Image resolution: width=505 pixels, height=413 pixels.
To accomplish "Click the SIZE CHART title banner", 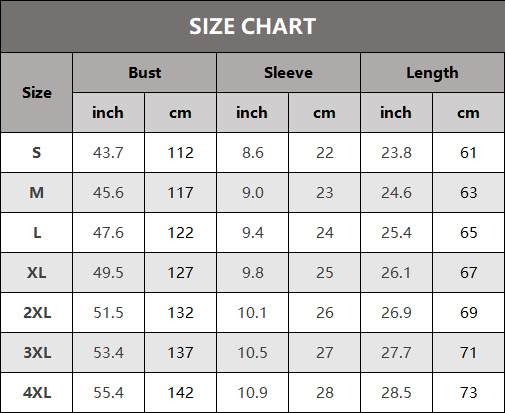I will pyautogui.click(x=252, y=26).
